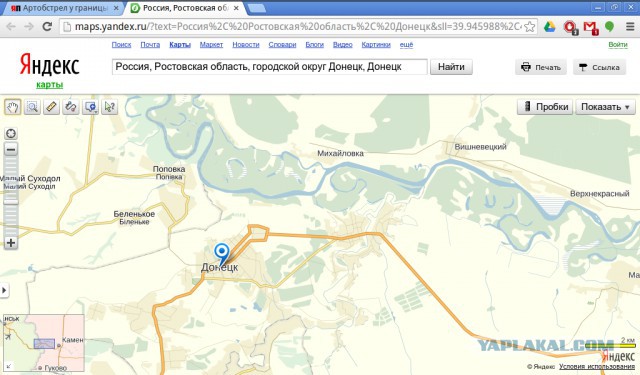Click the locate-me target icon
Viewport: 640px width, 375px height.
[11, 133]
